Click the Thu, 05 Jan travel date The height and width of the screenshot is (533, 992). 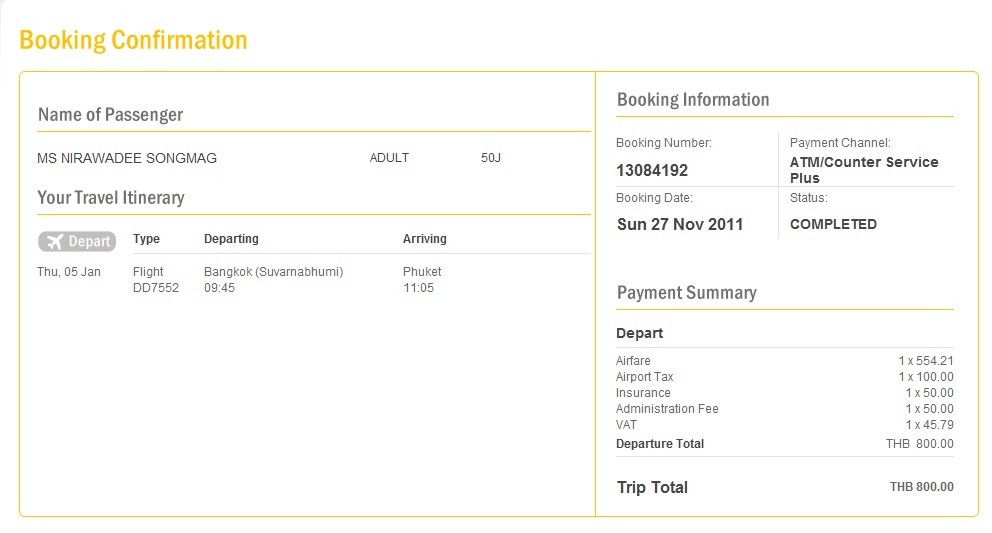[x=69, y=272]
